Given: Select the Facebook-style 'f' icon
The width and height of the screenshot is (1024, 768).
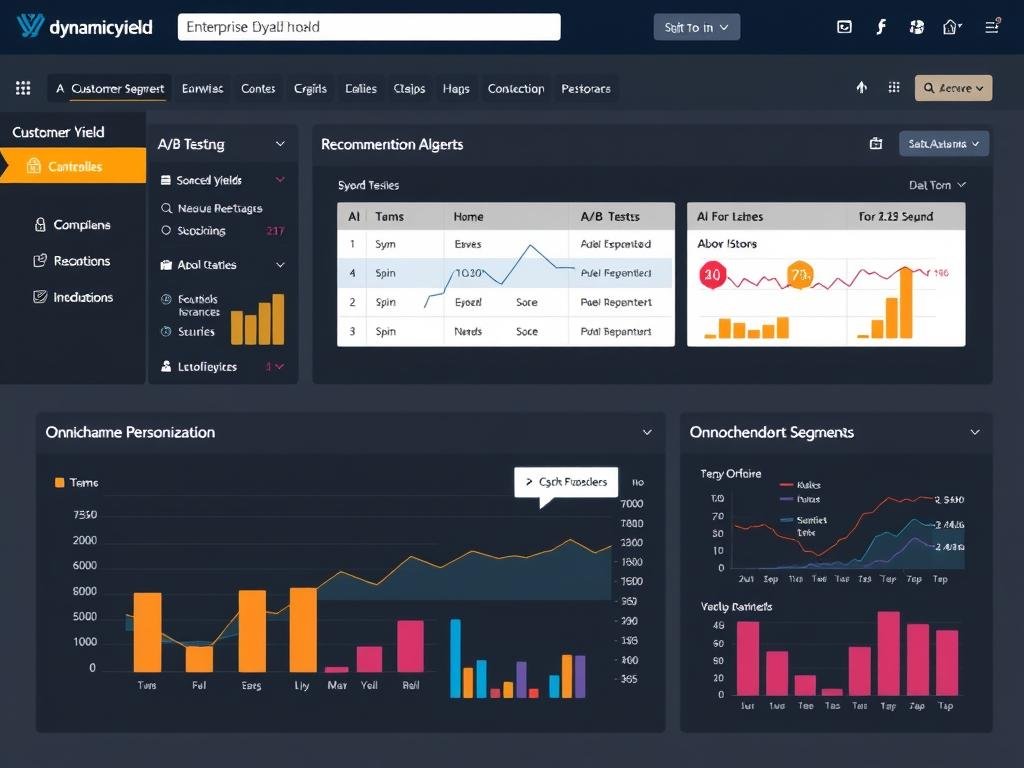Looking at the screenshot, I should [881, 26].
